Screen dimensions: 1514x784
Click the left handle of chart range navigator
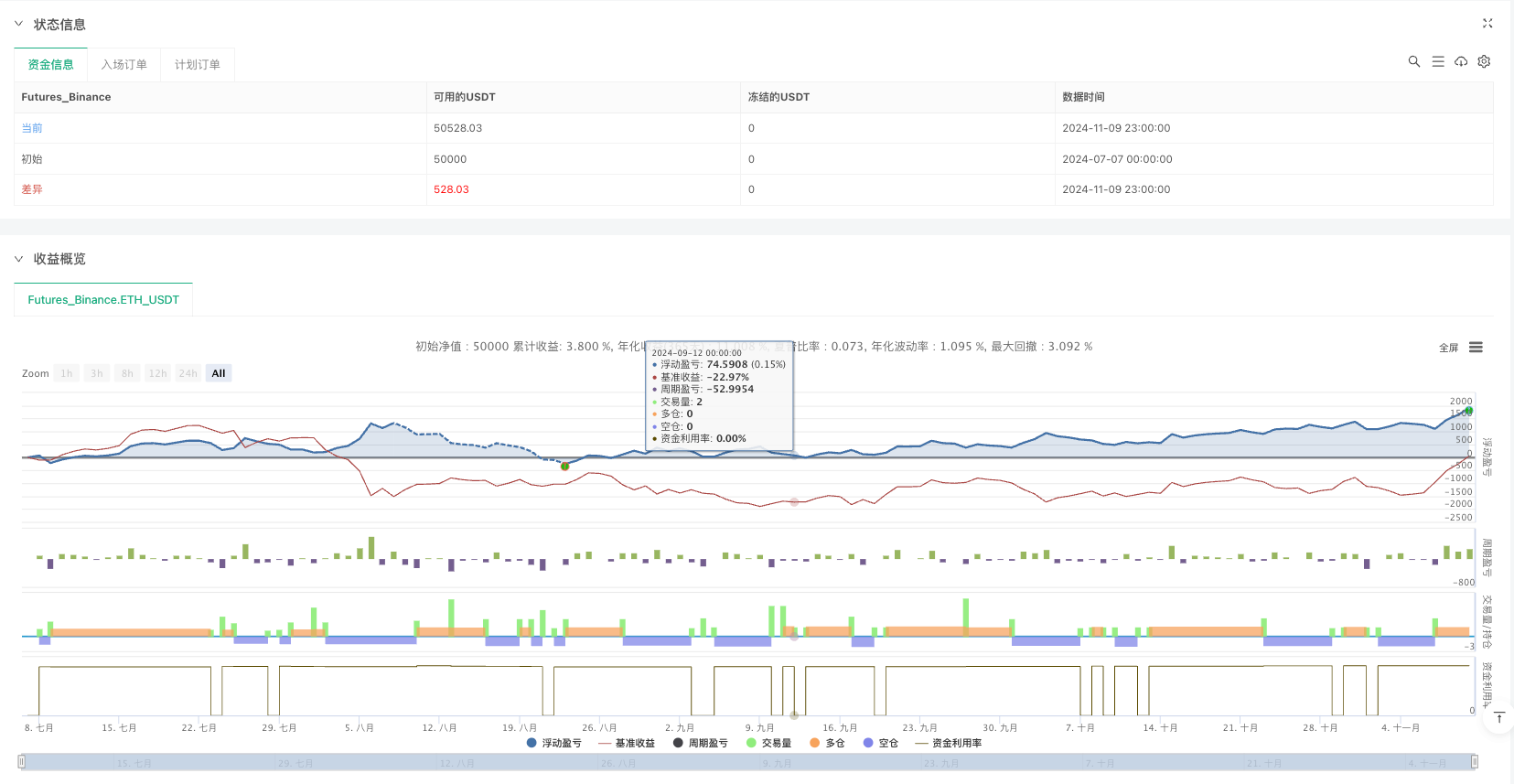pyautogui.click(x=22, y=761)
